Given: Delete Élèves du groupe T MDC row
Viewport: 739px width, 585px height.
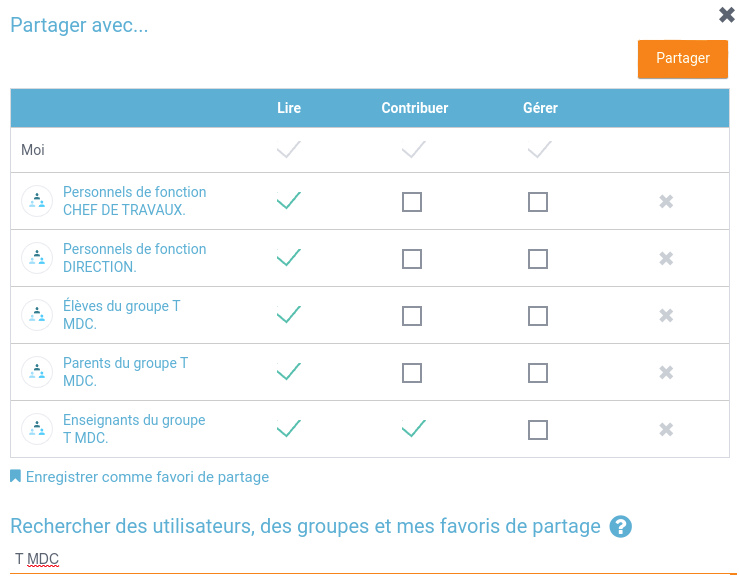Looking at the screenshot, I should [666, 316].
